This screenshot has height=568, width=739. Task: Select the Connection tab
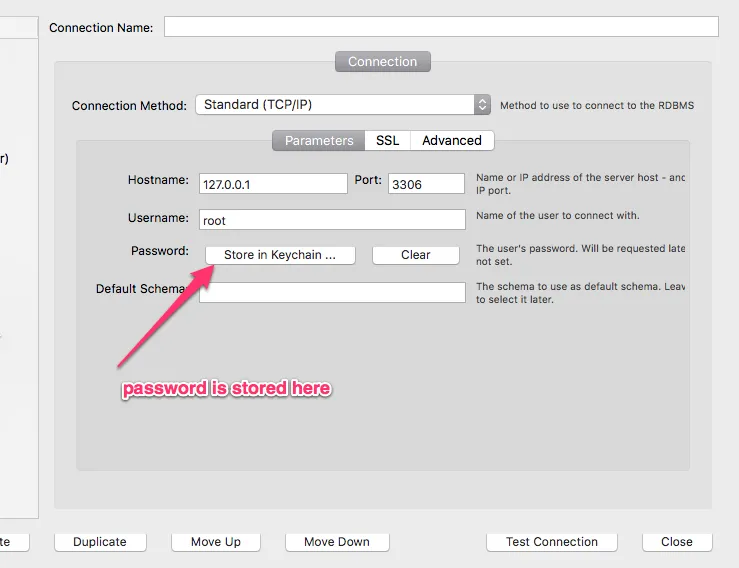pos(383,62)
